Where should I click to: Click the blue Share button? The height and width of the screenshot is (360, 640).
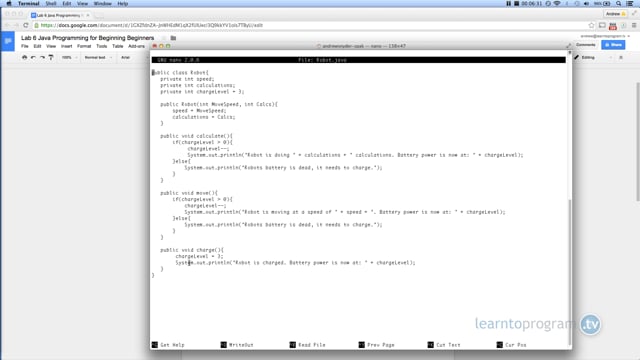[613, 45]
